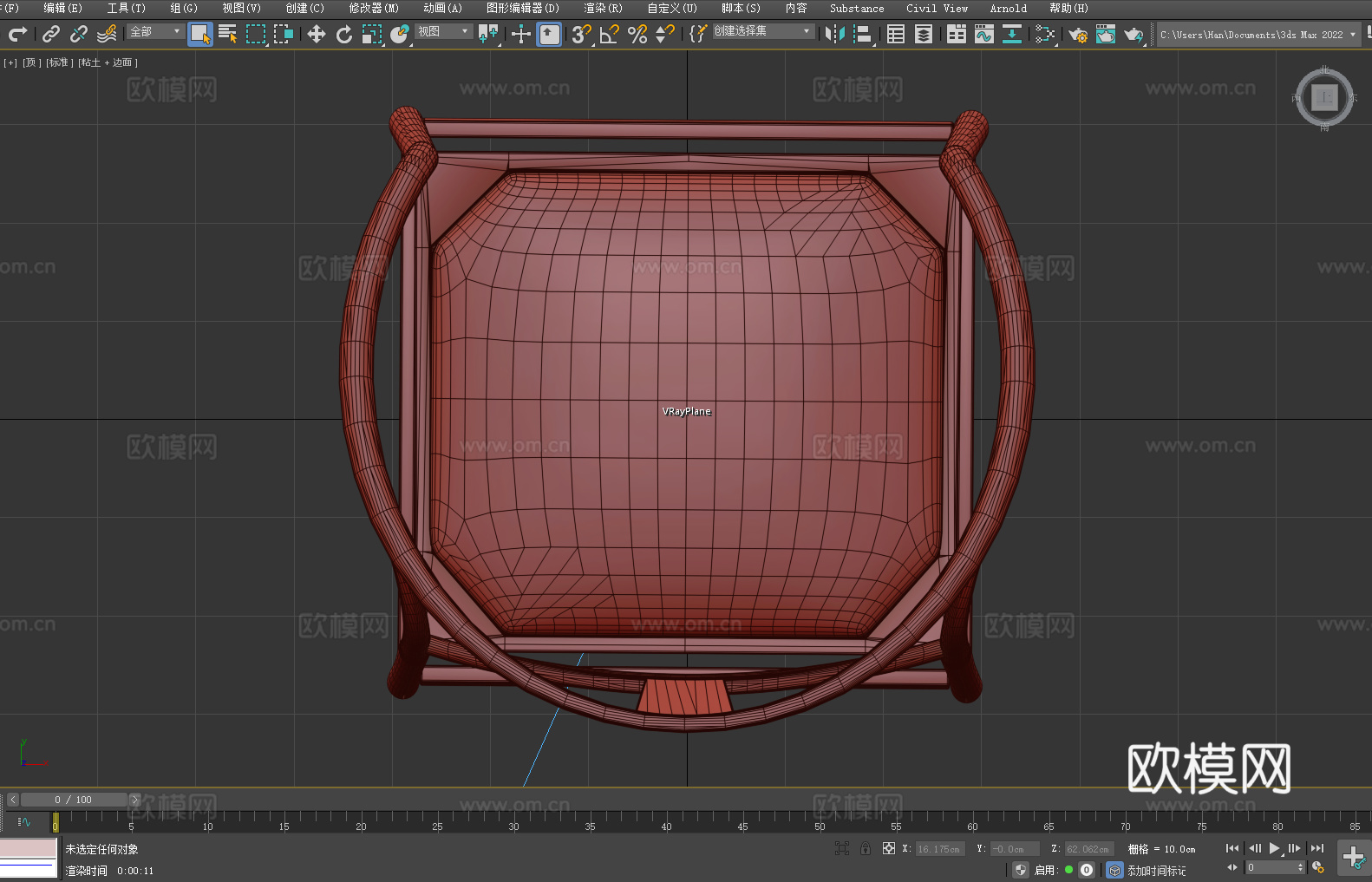
Task: Open the 渲染(R) menu
Action: (x=603, y=8)
